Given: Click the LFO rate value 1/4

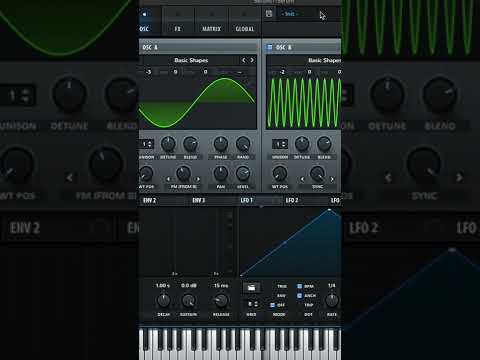Looking at the screenshot, I should [332, 286].
